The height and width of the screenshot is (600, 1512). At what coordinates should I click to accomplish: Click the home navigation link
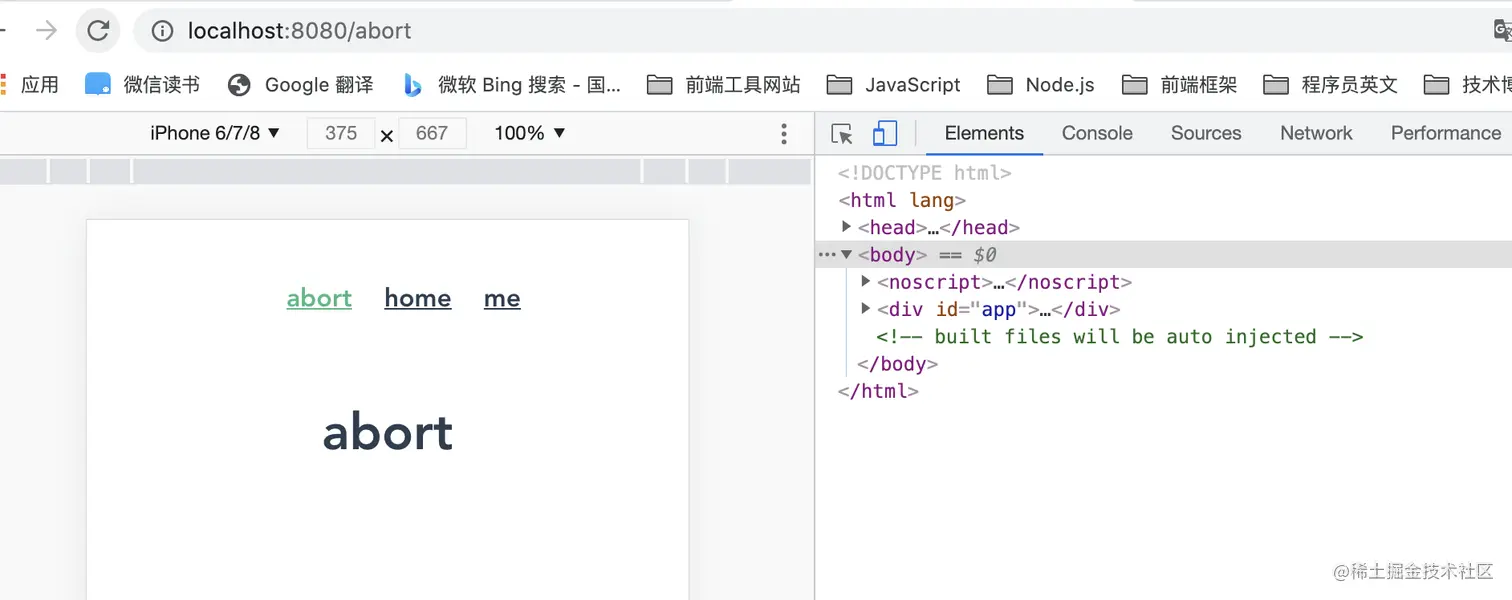[x=418, y=298]
